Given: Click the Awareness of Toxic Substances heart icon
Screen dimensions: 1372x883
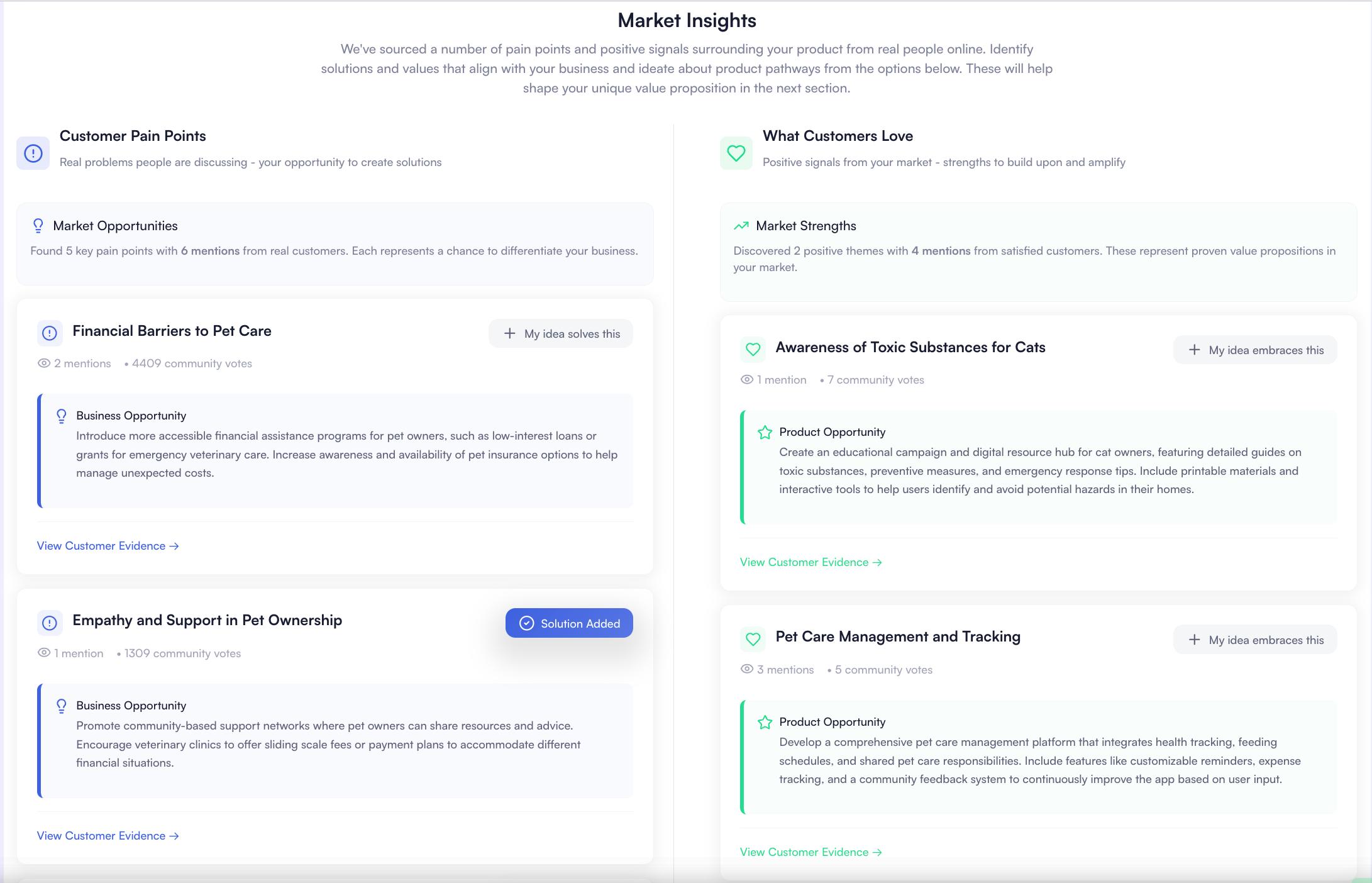Looking at the screenshot, I should click(753, 350).
